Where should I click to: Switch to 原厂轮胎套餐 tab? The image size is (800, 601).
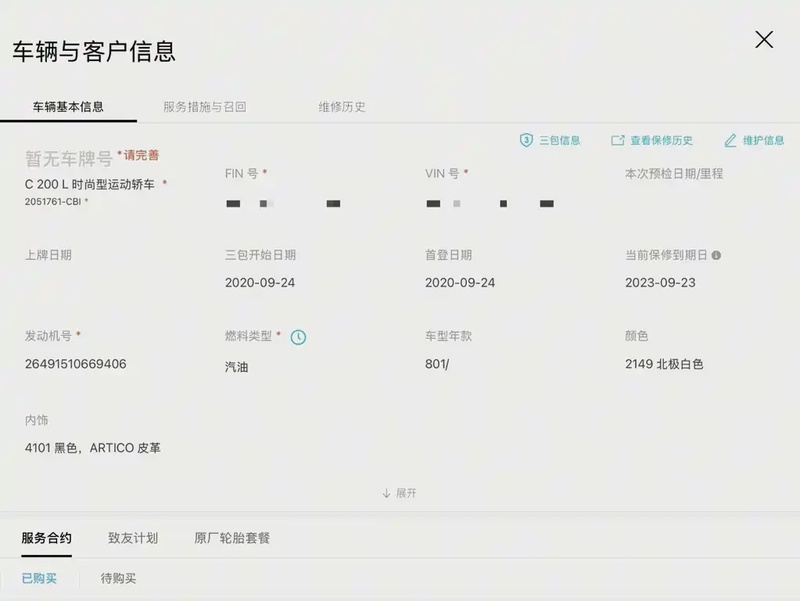232,538
